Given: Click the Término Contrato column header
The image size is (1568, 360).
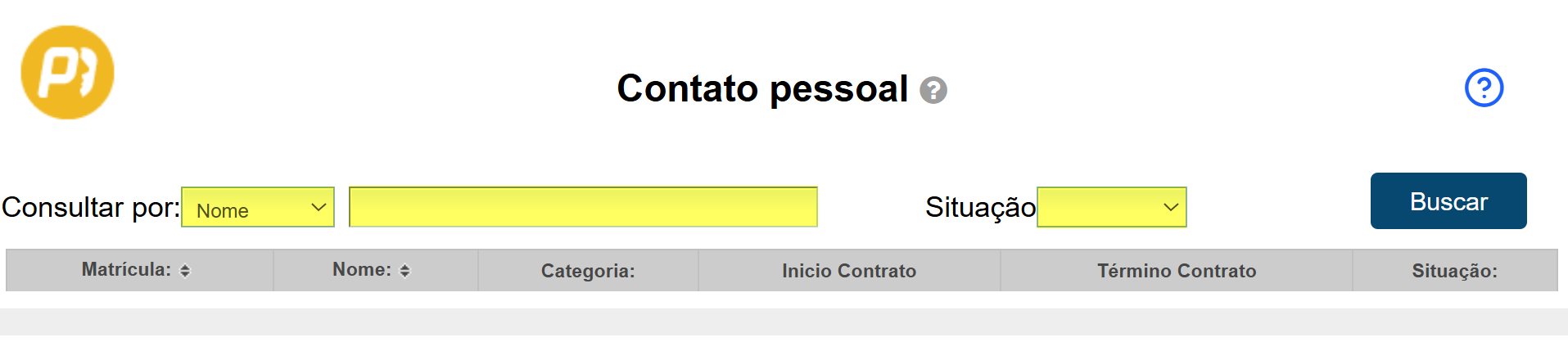Looking at the screenshot, I should (x=1176, y=271).
